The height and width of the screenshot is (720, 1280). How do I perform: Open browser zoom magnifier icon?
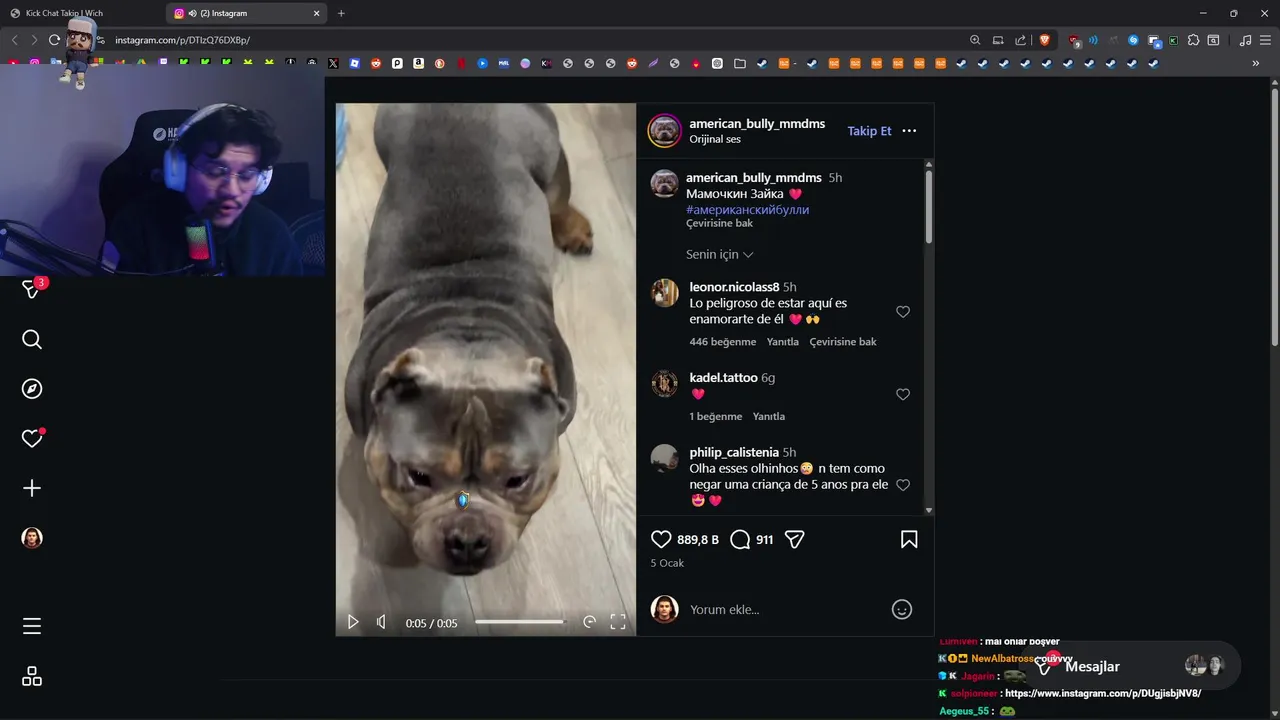[975, 40]
